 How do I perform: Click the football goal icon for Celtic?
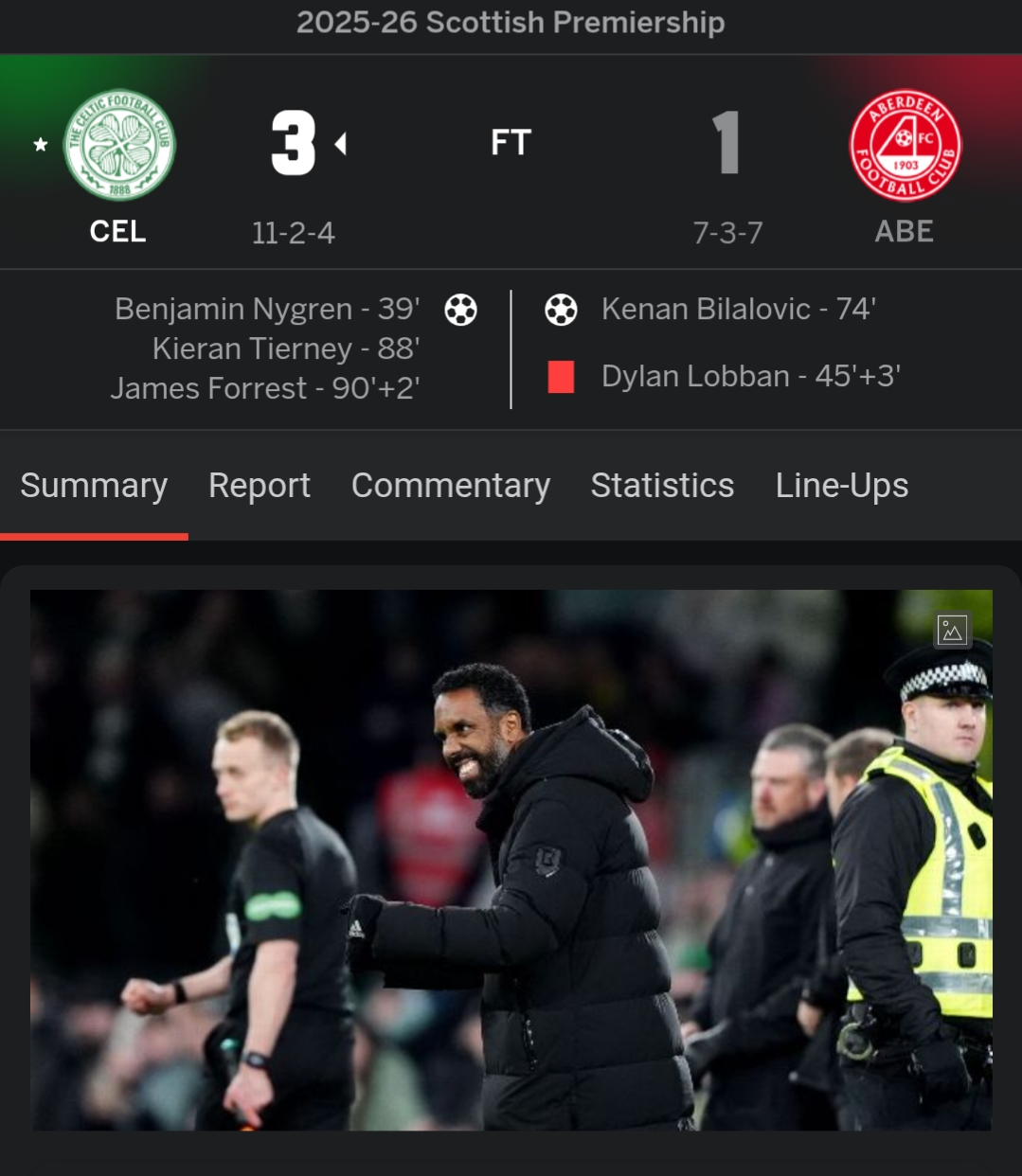pos(461,310)
